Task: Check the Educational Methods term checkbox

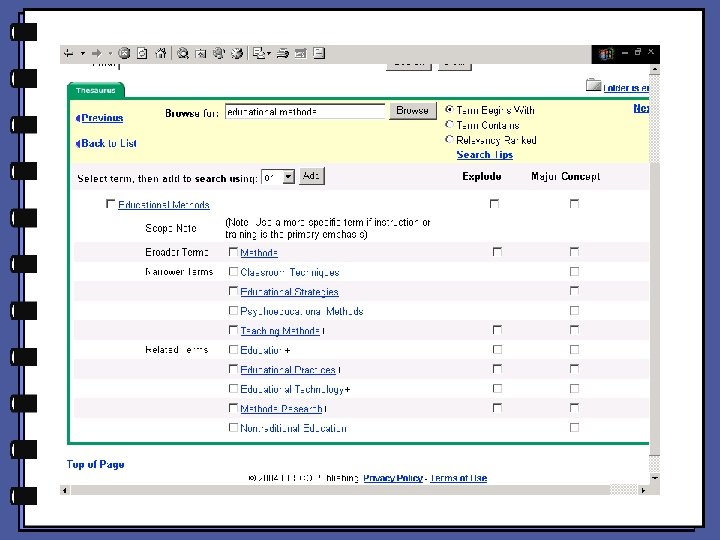Action: (x=110, y=203)
